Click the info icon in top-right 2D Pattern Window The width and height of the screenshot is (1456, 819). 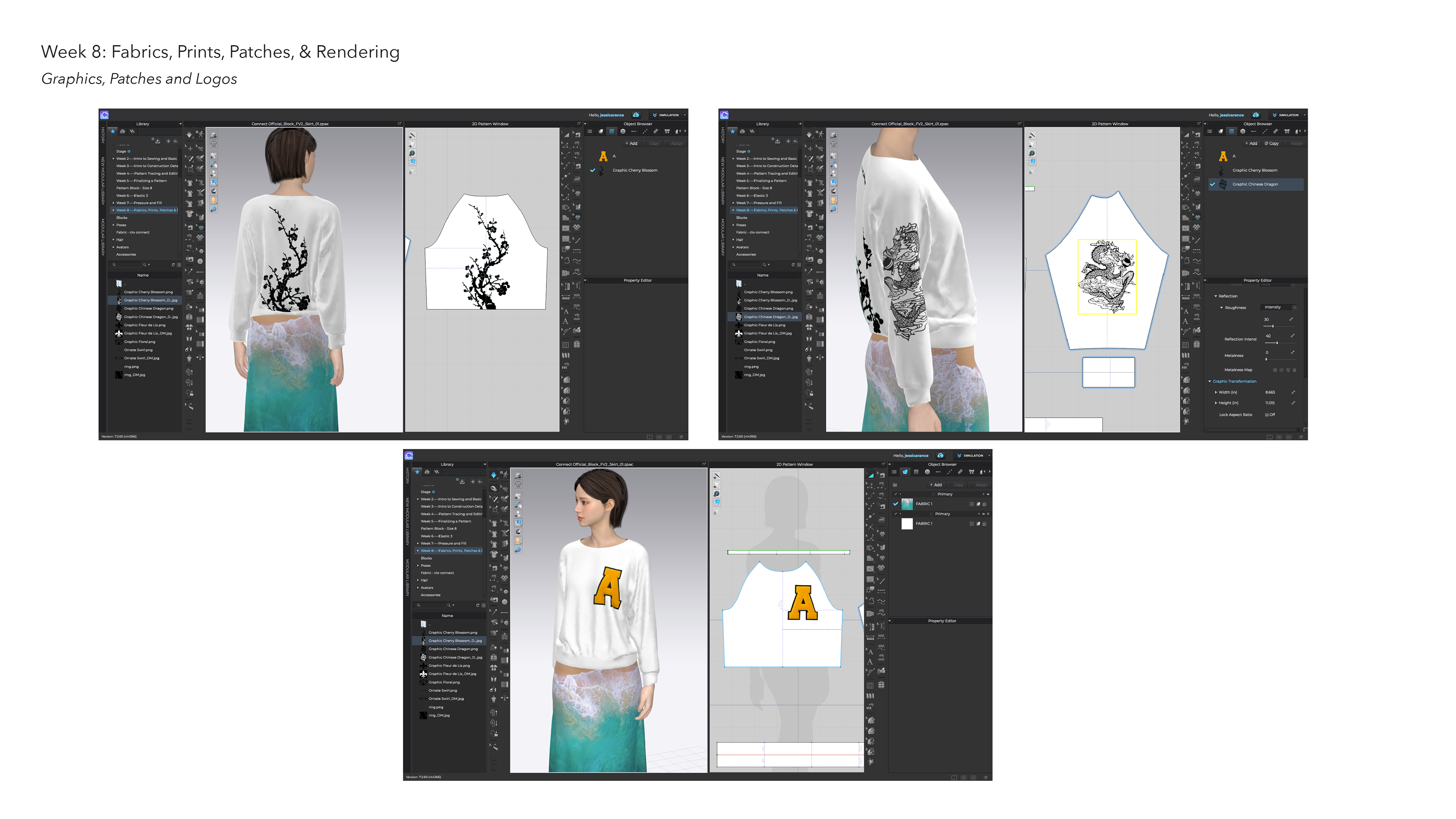pyautogui.click(x=1031, y=153)
